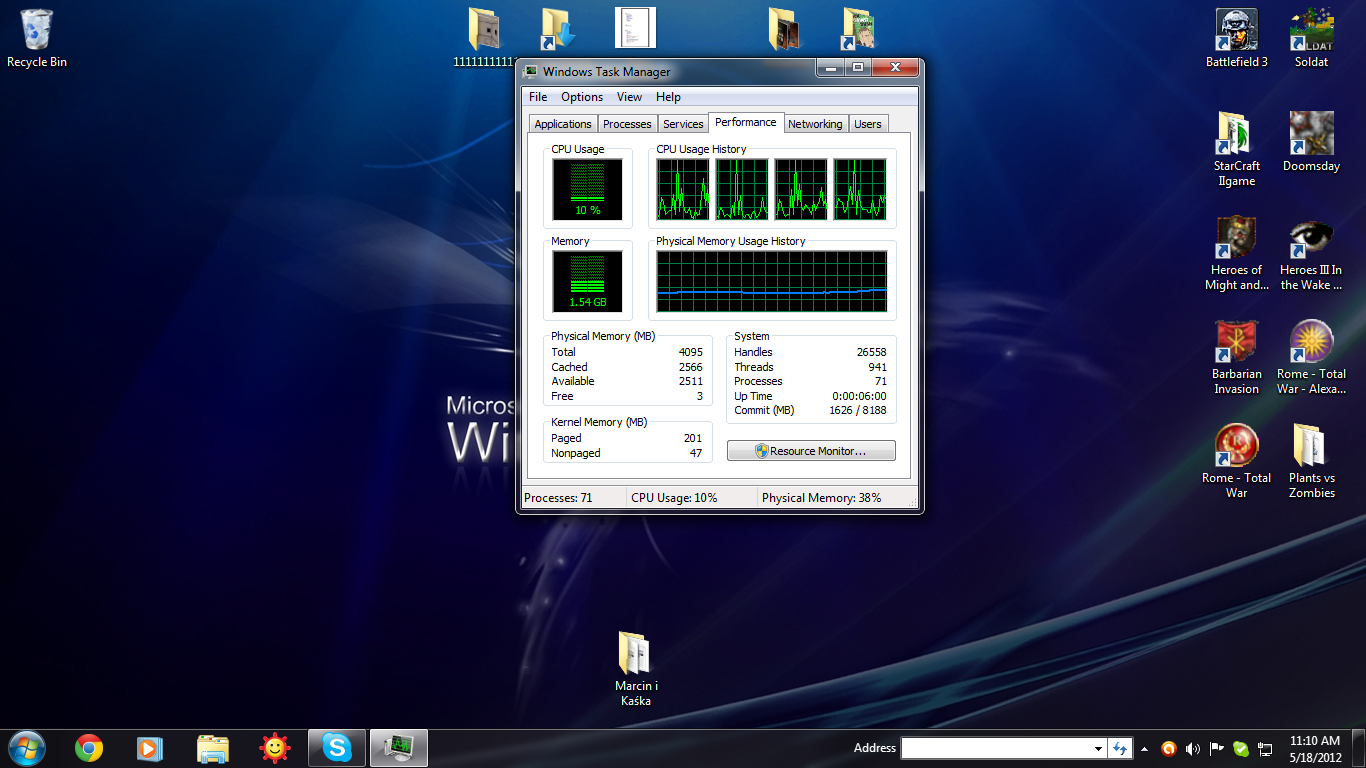Show hidden system tray icons
Viewport: 1366px width, 768px height.
pyautogui.click(x=1145, y=748)
